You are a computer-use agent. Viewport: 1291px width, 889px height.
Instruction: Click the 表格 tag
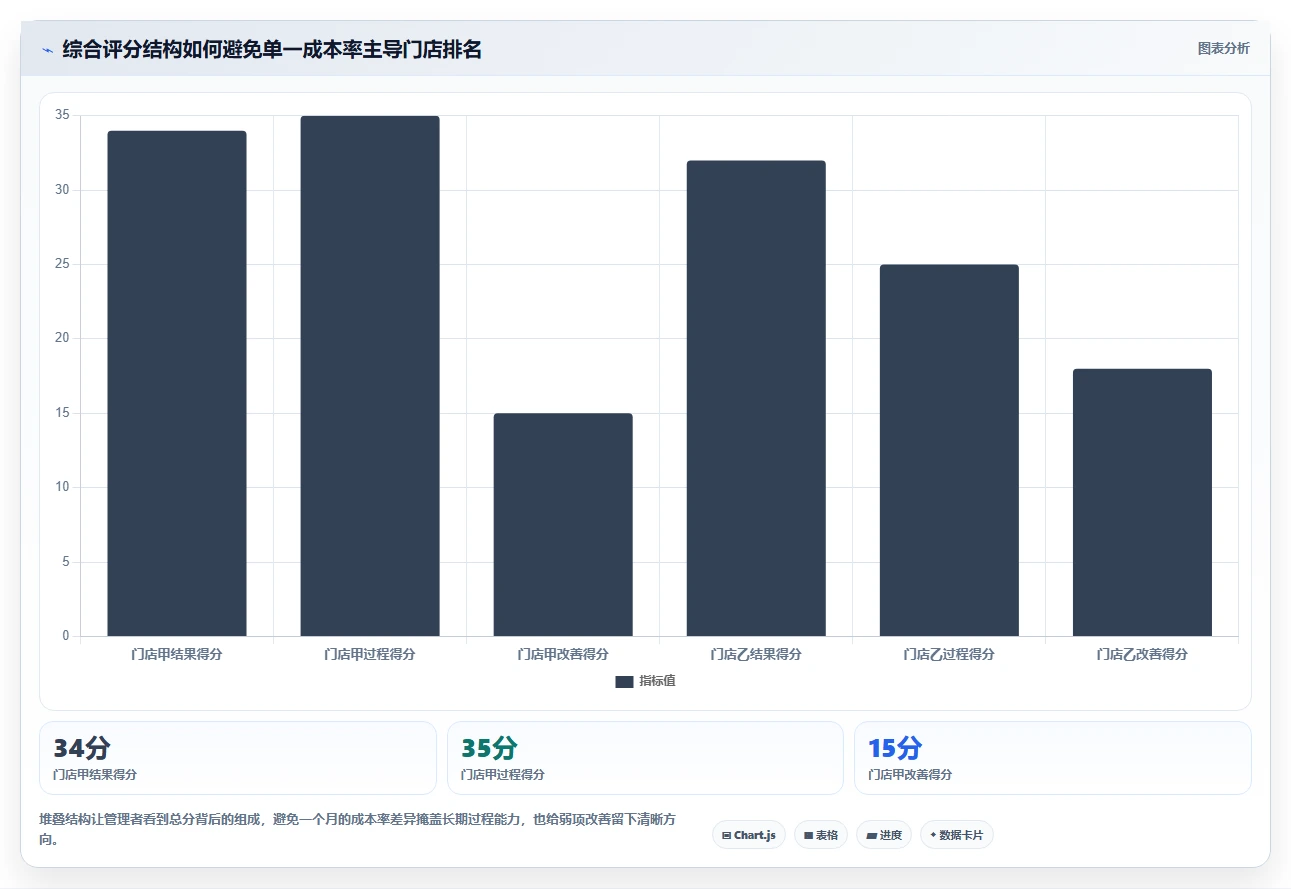(821, 835)
